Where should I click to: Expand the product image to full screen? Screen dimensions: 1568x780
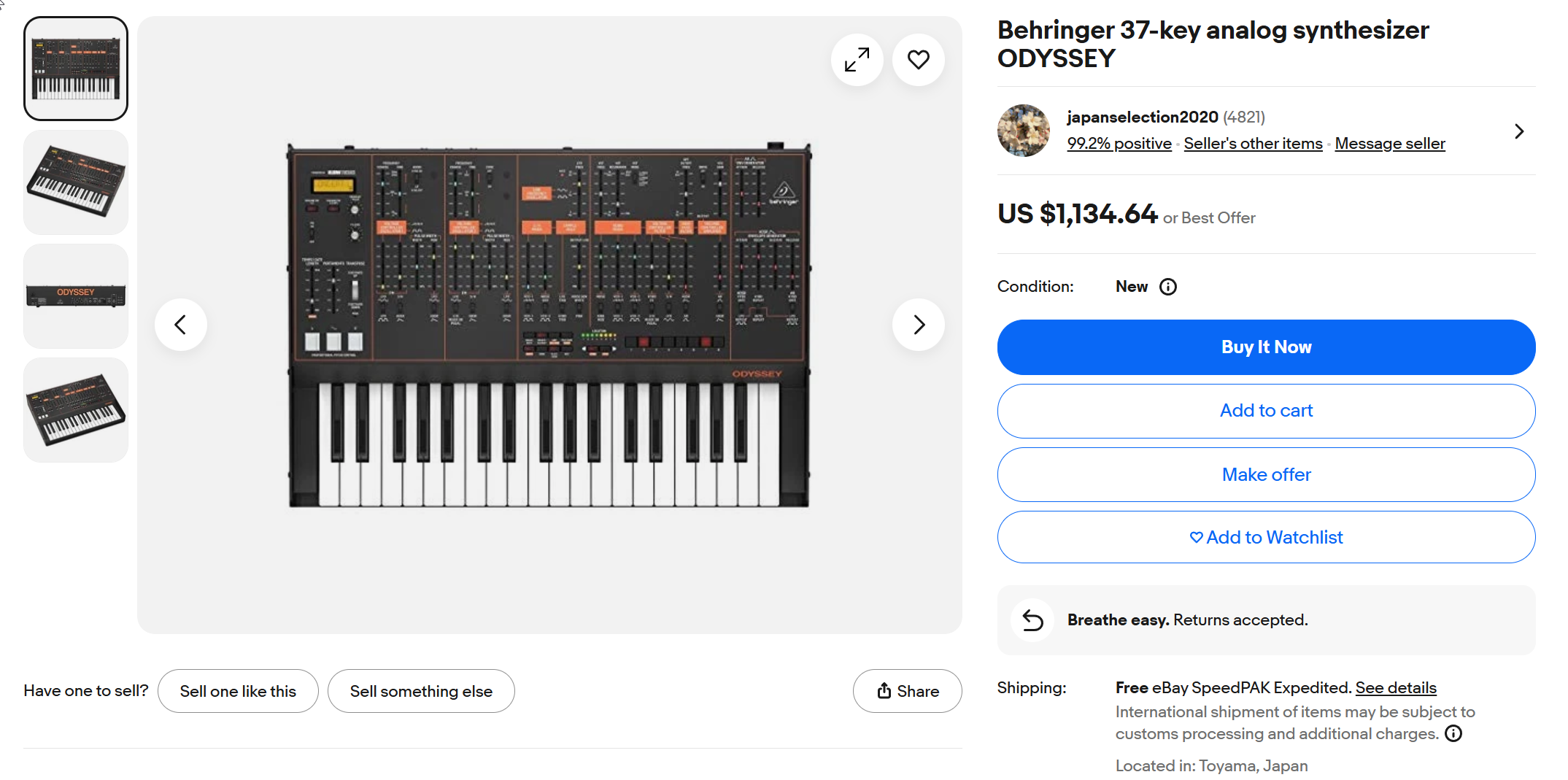[857, 60]
